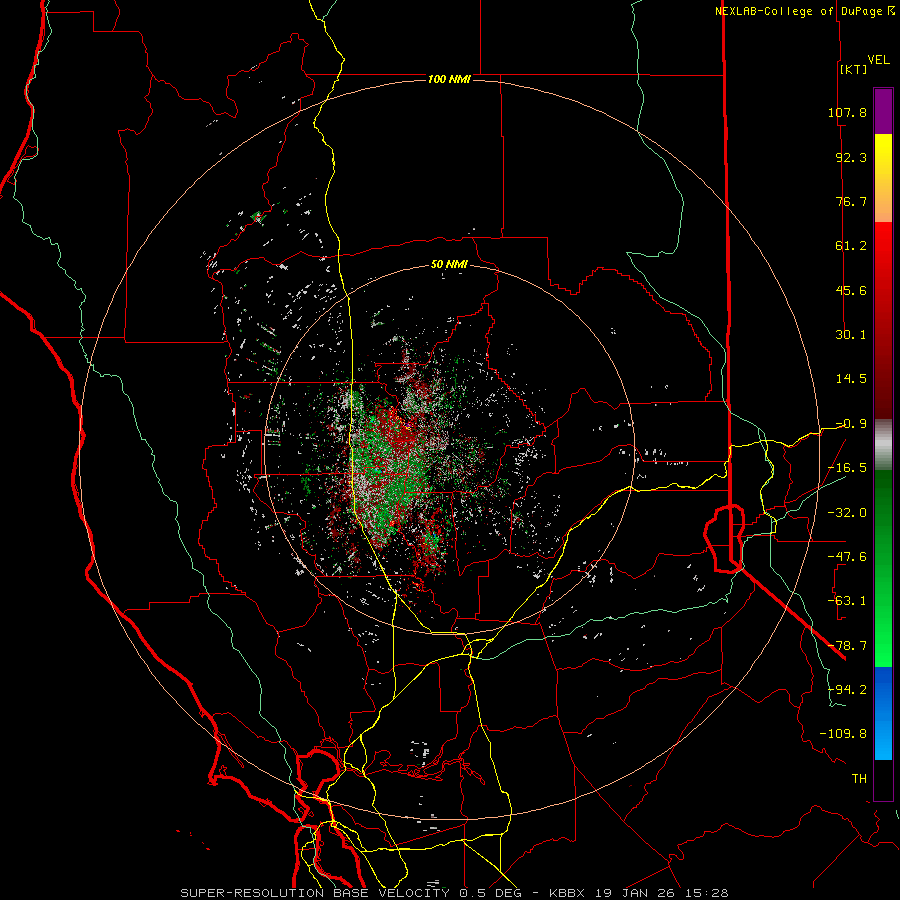Pick the black TH segment of the color bar
Image resolution: width=900 pixels, height=900 pixels.
(883, 779)
